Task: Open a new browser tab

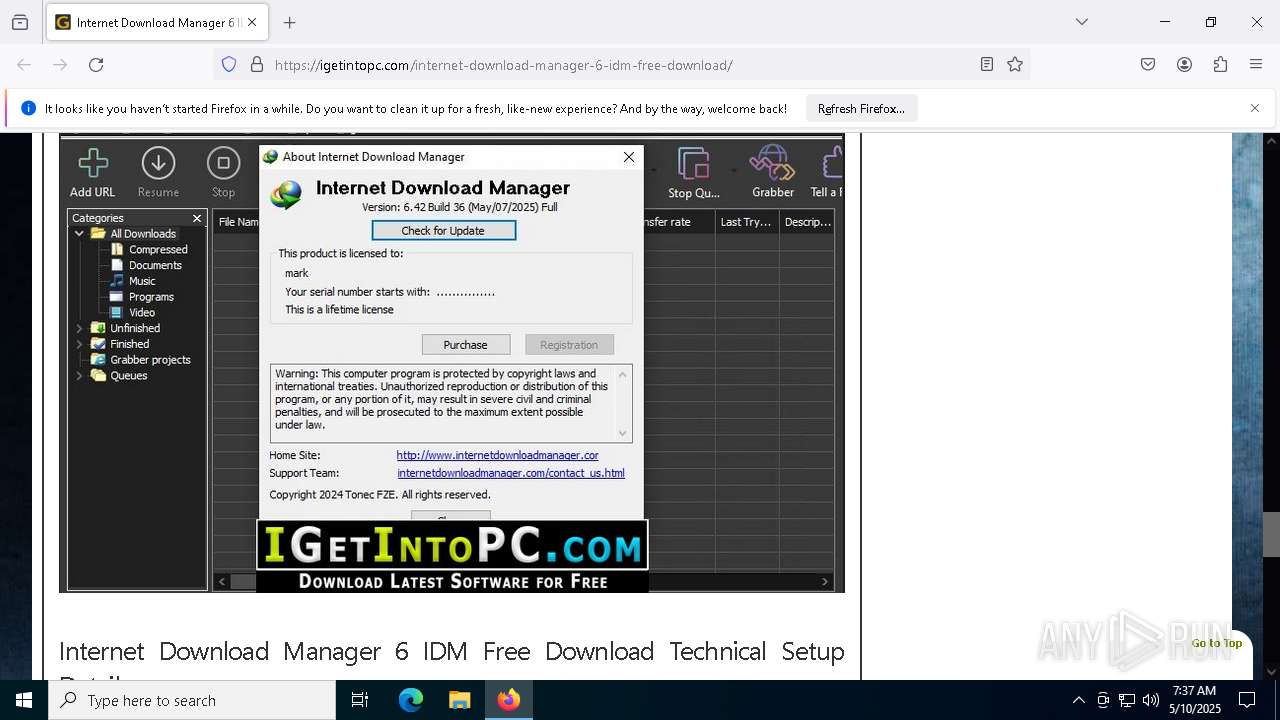Action: tap(289, 22)
